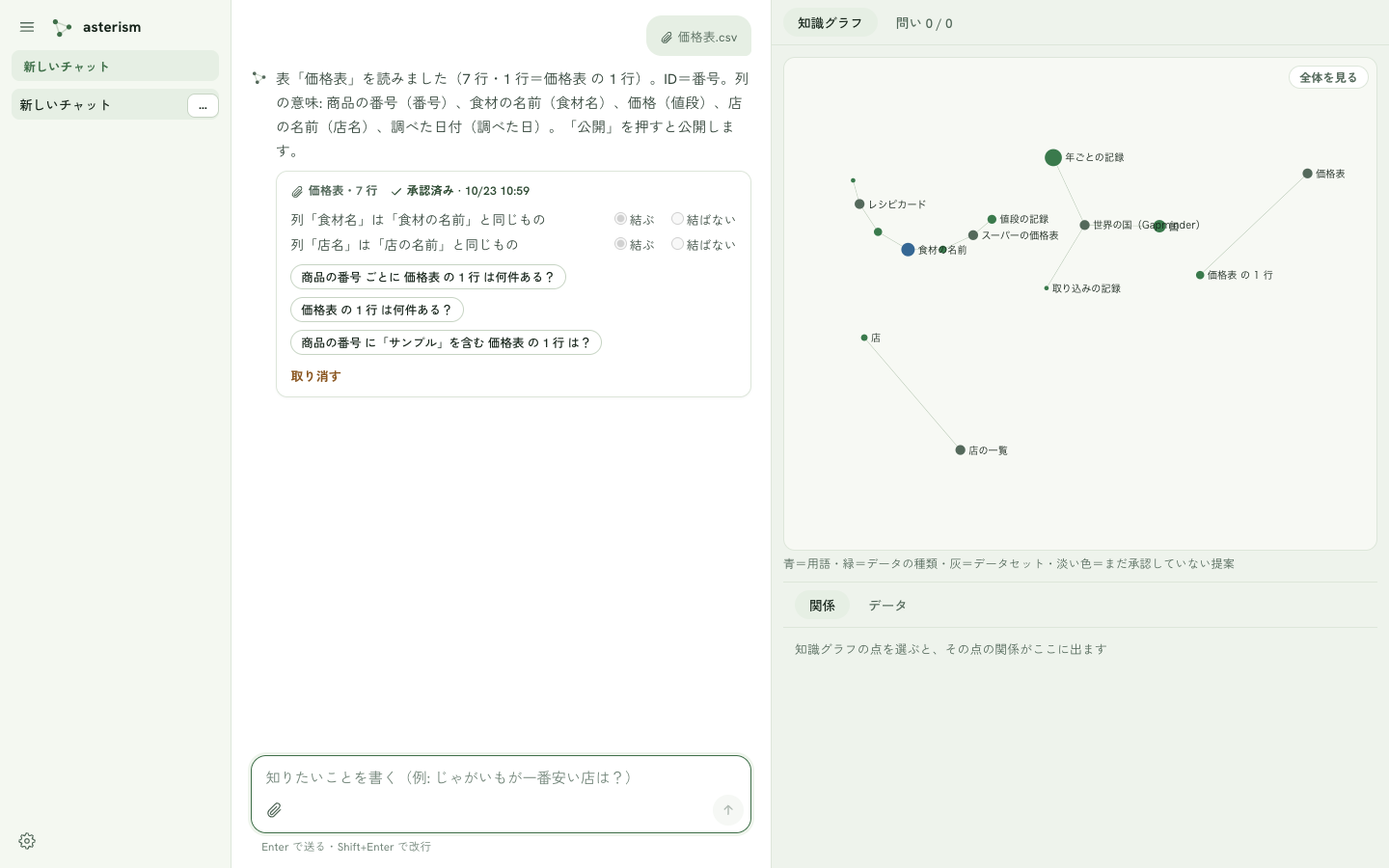Viewport: 1389px width, 868px height.
Task: Choose 結ばない for the 食材名 column
Action: (x=677, y=219)
